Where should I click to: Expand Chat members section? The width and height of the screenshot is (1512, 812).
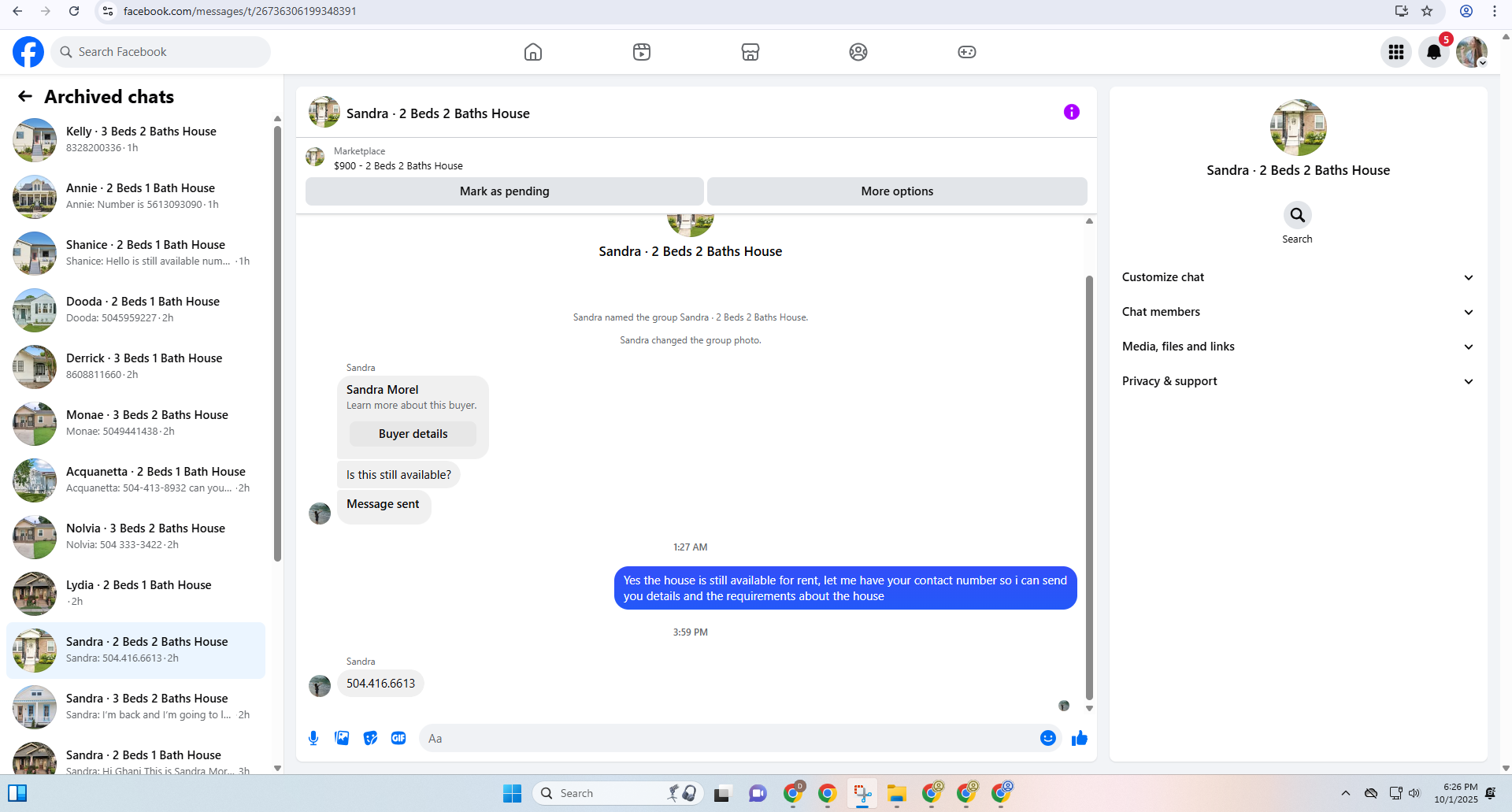1298,312
